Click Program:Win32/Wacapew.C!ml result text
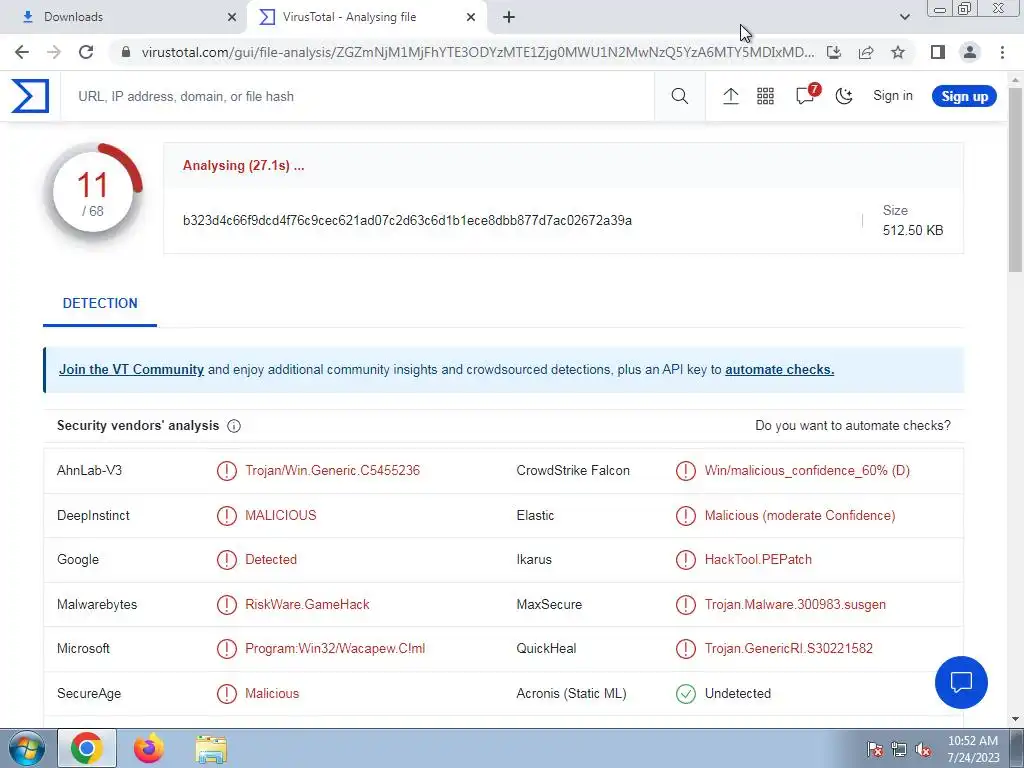 [x=335, y=648]
